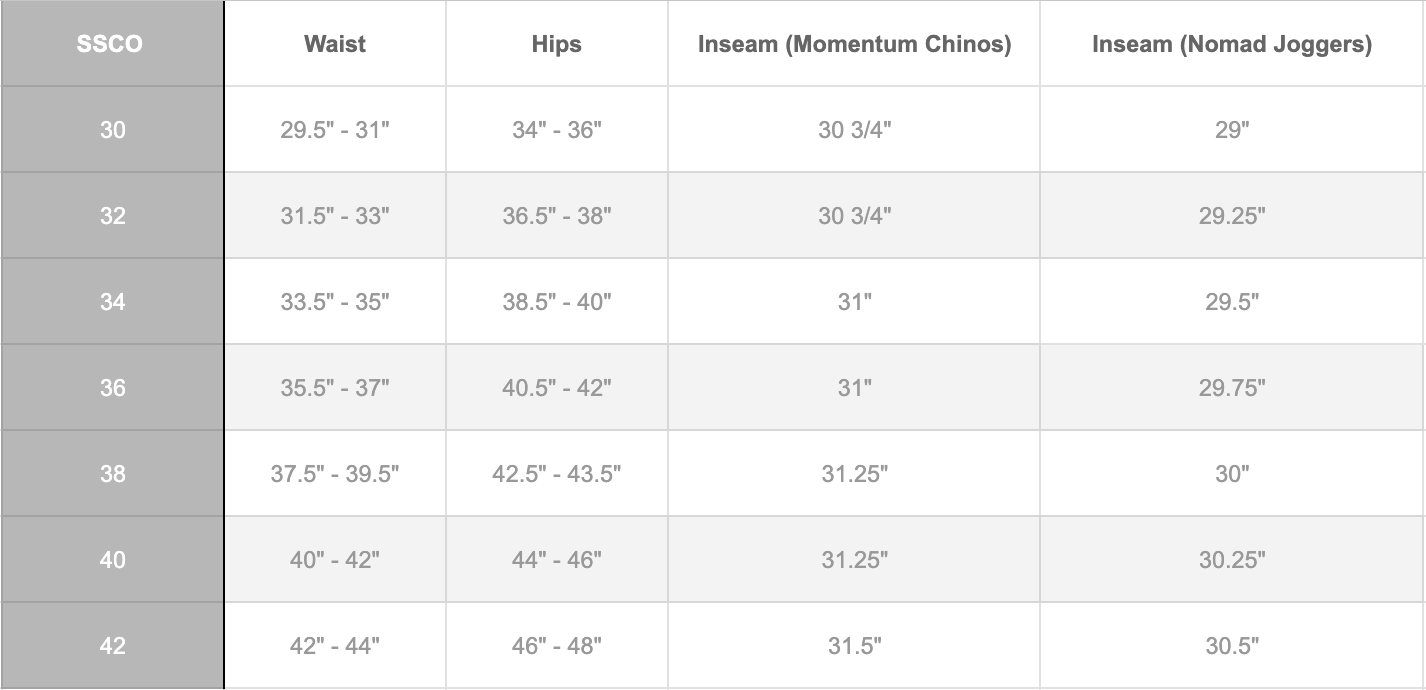Select the 42.5" - 43.5" hips cell
The height and width of the screenshot is (690, 1426).
point(557,474)
